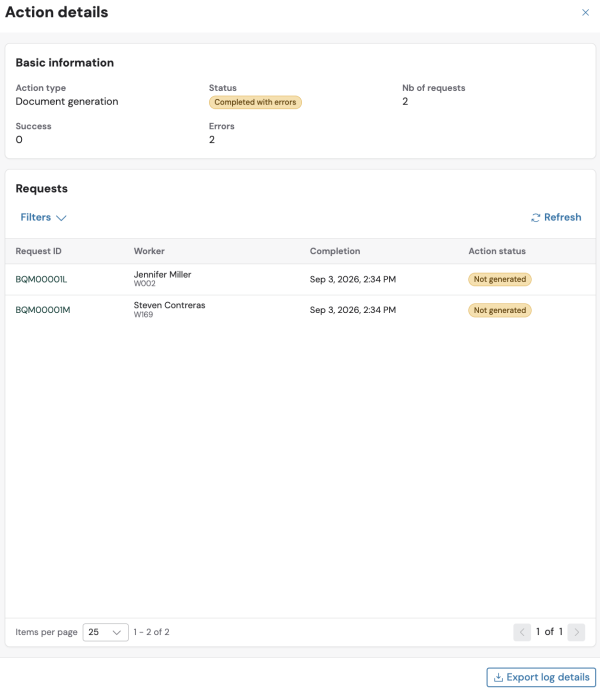Click the refresh arrows icon
Screen dimensions: 600x692
click(535, 218)
